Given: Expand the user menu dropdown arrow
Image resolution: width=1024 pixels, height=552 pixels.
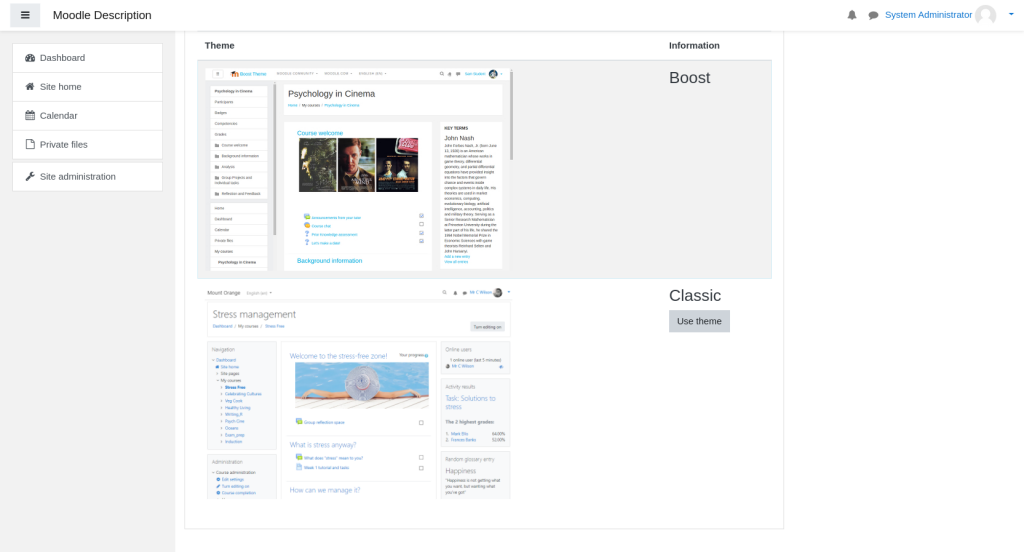Looking at the screenshot, I should 1011,15.
